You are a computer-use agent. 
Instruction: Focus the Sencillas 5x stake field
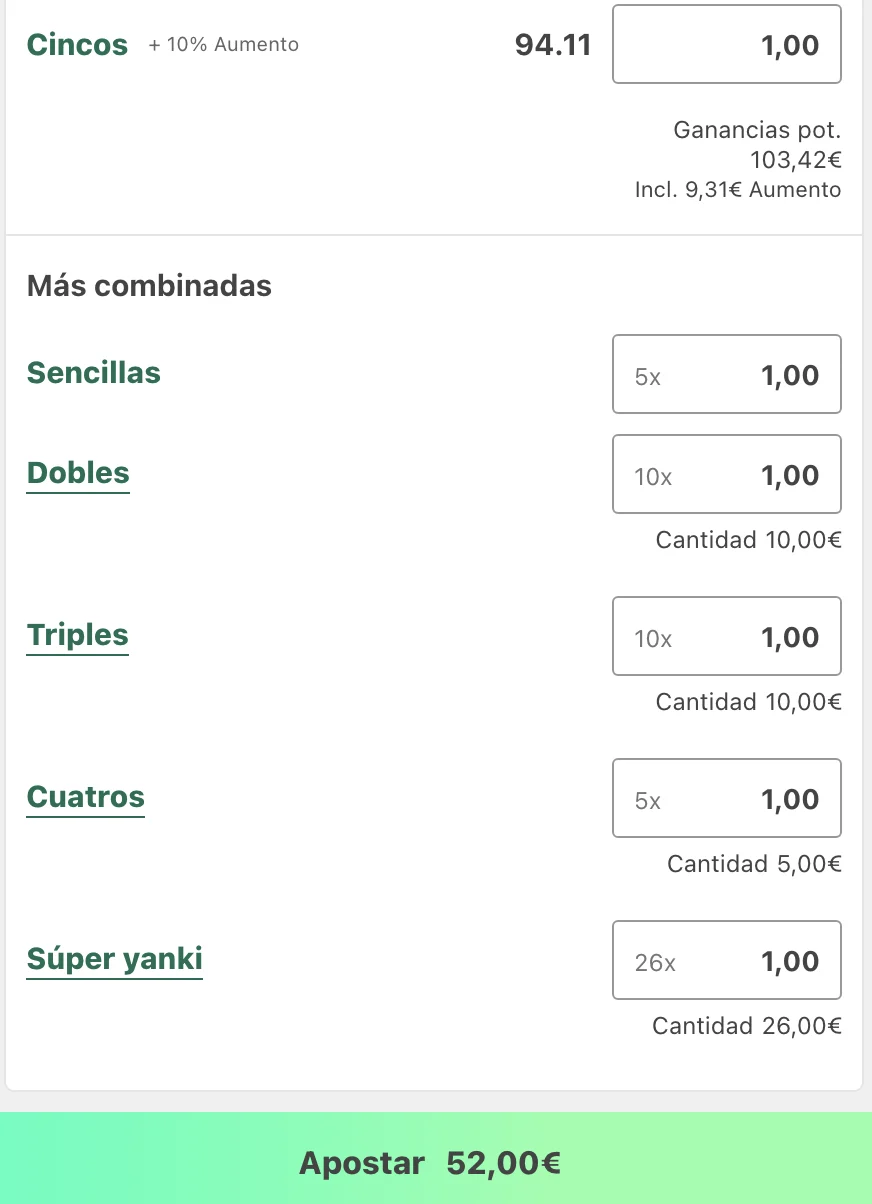click(726, 375)
